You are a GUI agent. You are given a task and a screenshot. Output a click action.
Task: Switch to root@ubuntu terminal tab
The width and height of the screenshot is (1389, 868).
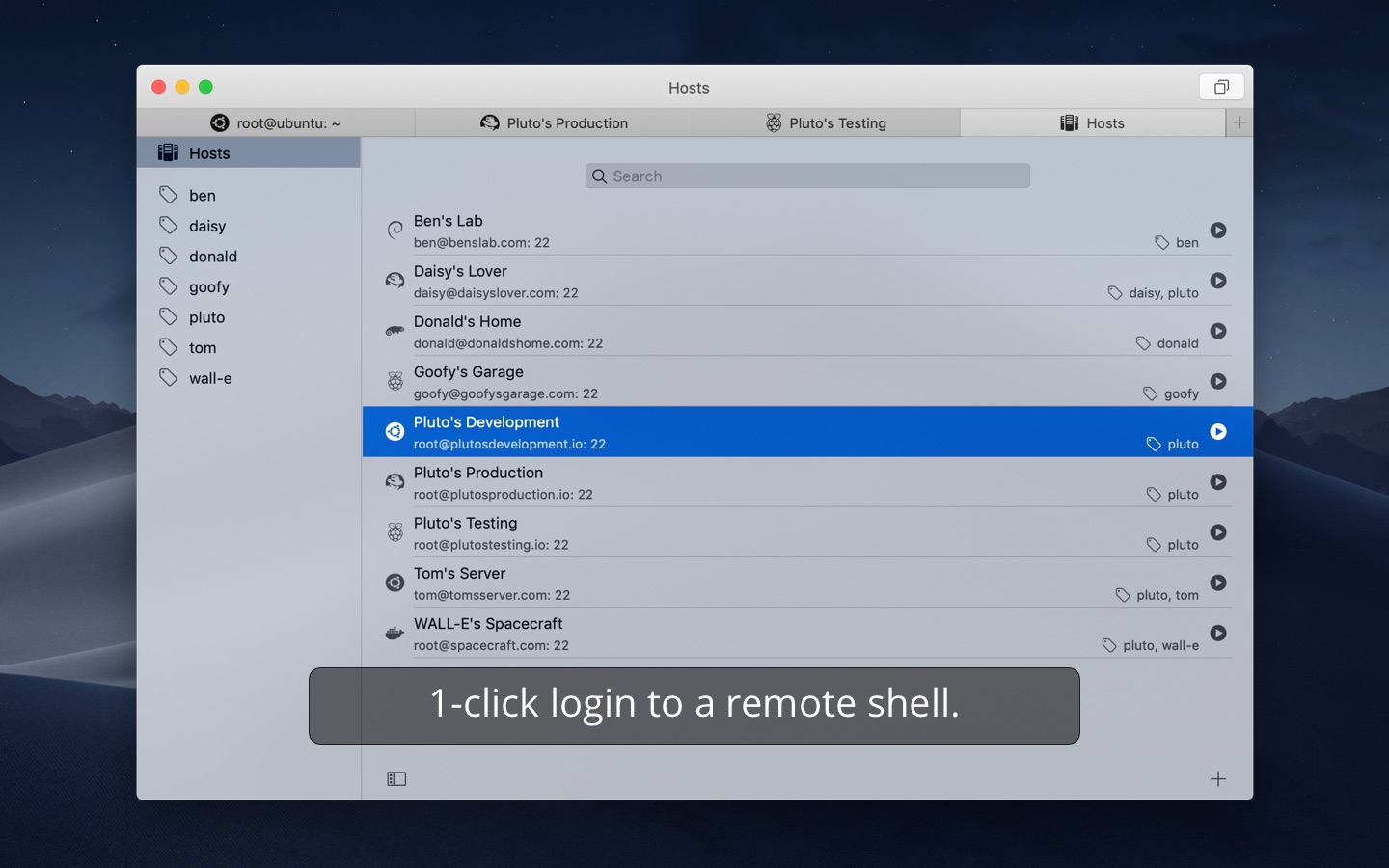click(276, 123)
